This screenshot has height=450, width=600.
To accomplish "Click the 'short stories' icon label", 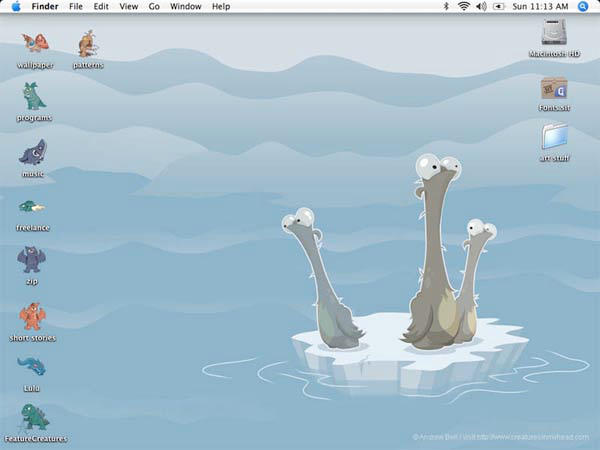I will tap(33, 338).
